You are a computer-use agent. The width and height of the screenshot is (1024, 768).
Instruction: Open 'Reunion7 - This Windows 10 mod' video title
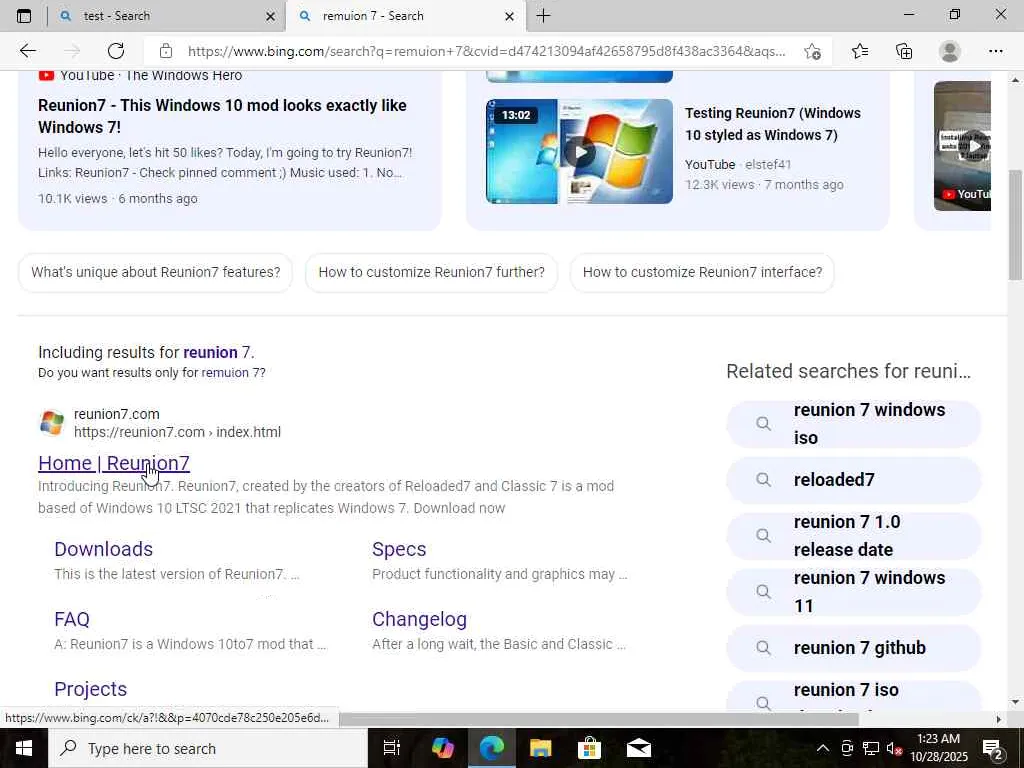[222, 116]
